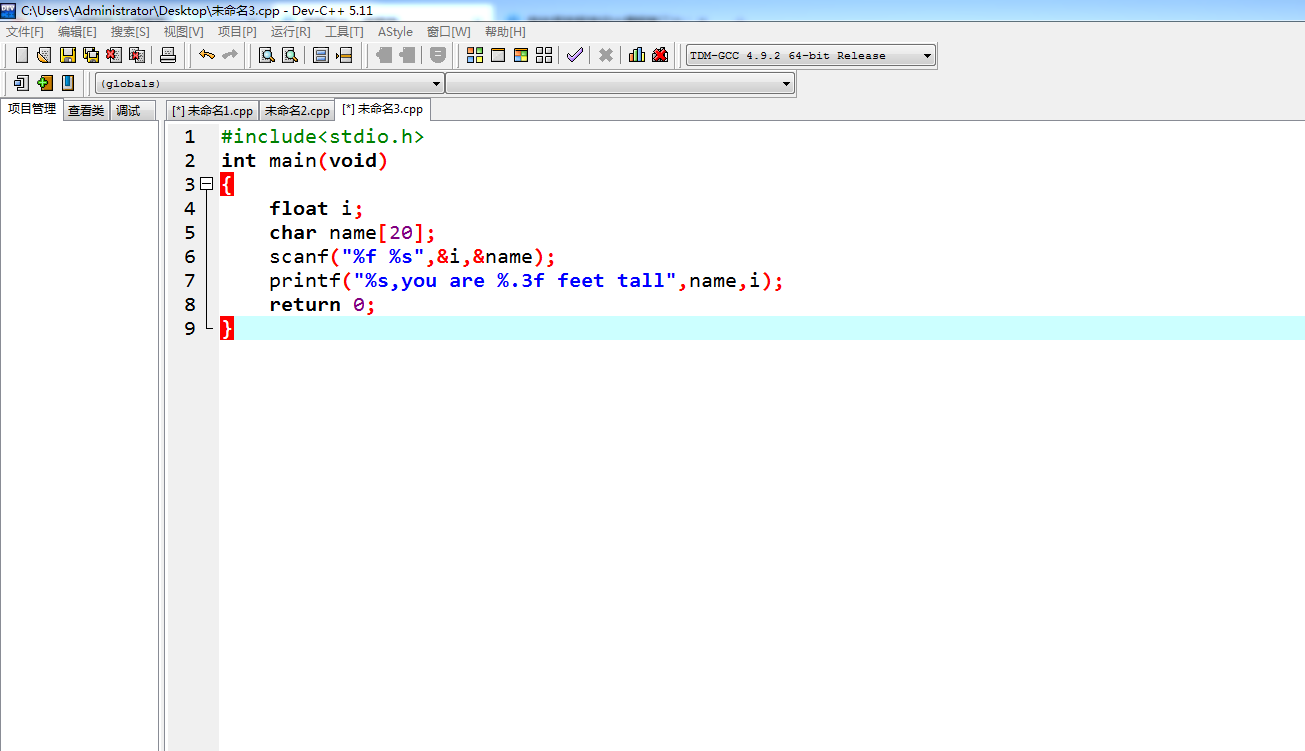
Task: Open the 帮助[H] menu
Action: 505,32
